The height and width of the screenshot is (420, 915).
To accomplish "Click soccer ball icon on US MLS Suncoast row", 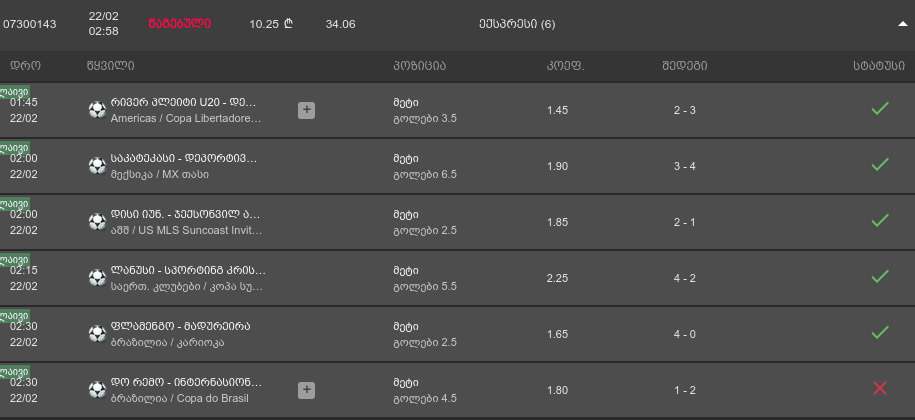I will [97, 222].
